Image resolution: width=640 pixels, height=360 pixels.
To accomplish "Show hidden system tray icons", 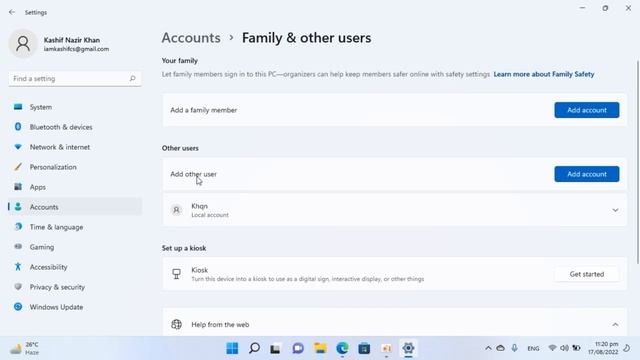I will coord(488,348).
